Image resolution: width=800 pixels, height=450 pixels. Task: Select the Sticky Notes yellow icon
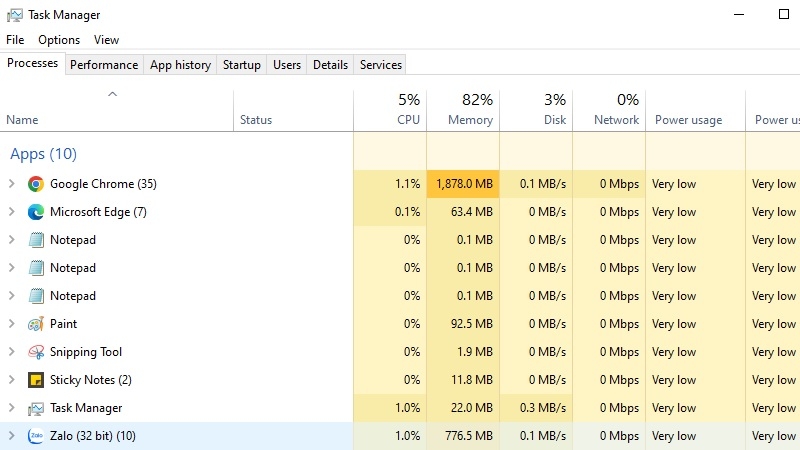(36, 380)
